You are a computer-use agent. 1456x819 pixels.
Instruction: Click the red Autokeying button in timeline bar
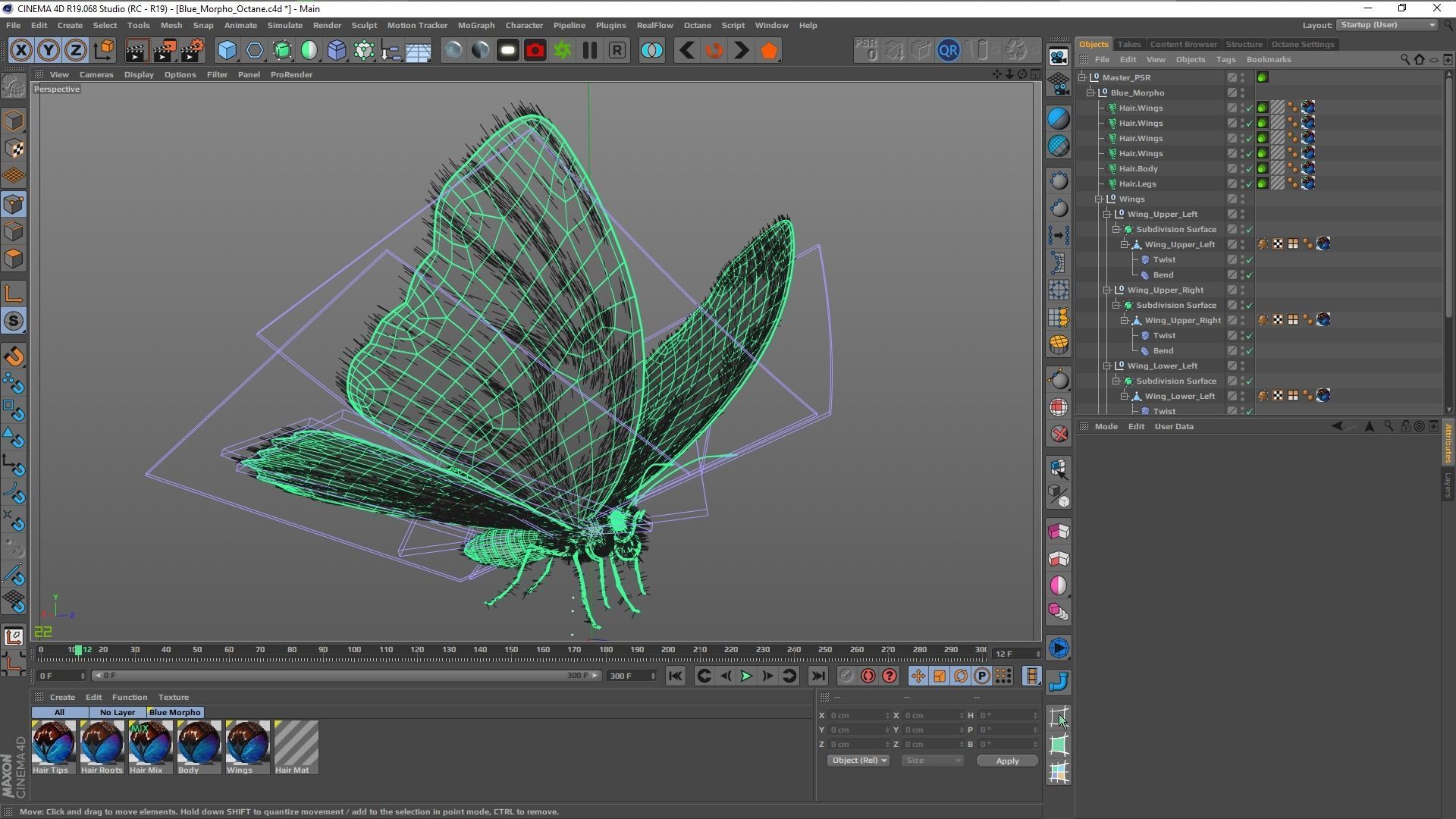pyautogui.click(x=868, y=676)
